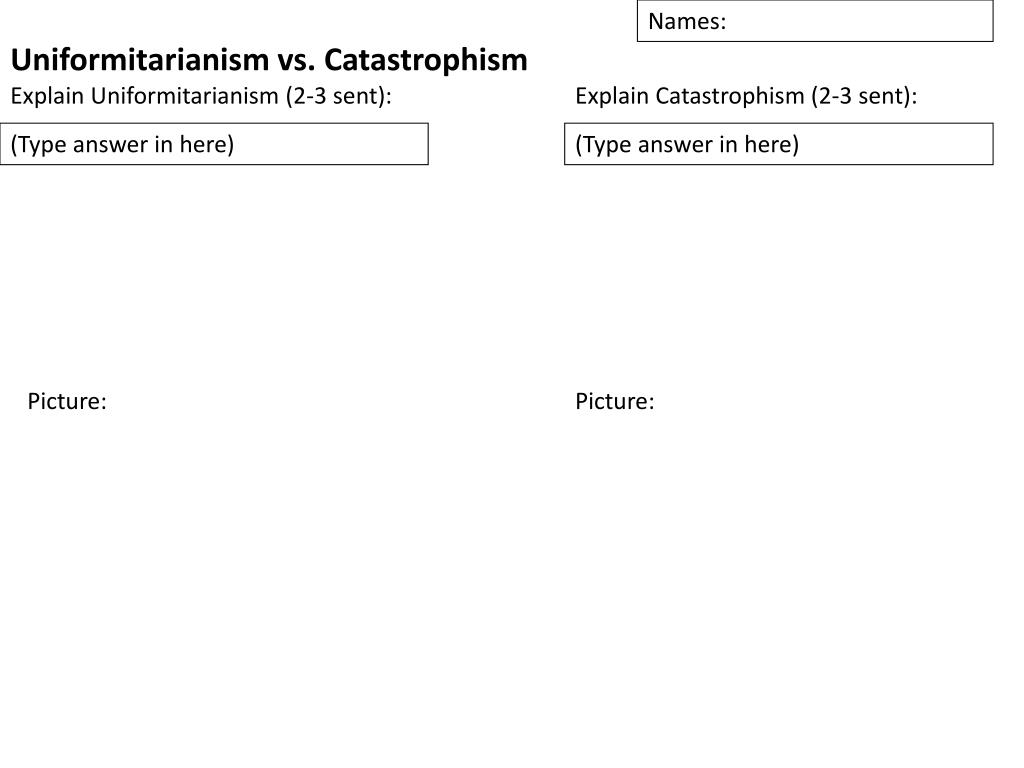
Task: Click the word 'Explain' above left answer box
Action: pos(48,96)
